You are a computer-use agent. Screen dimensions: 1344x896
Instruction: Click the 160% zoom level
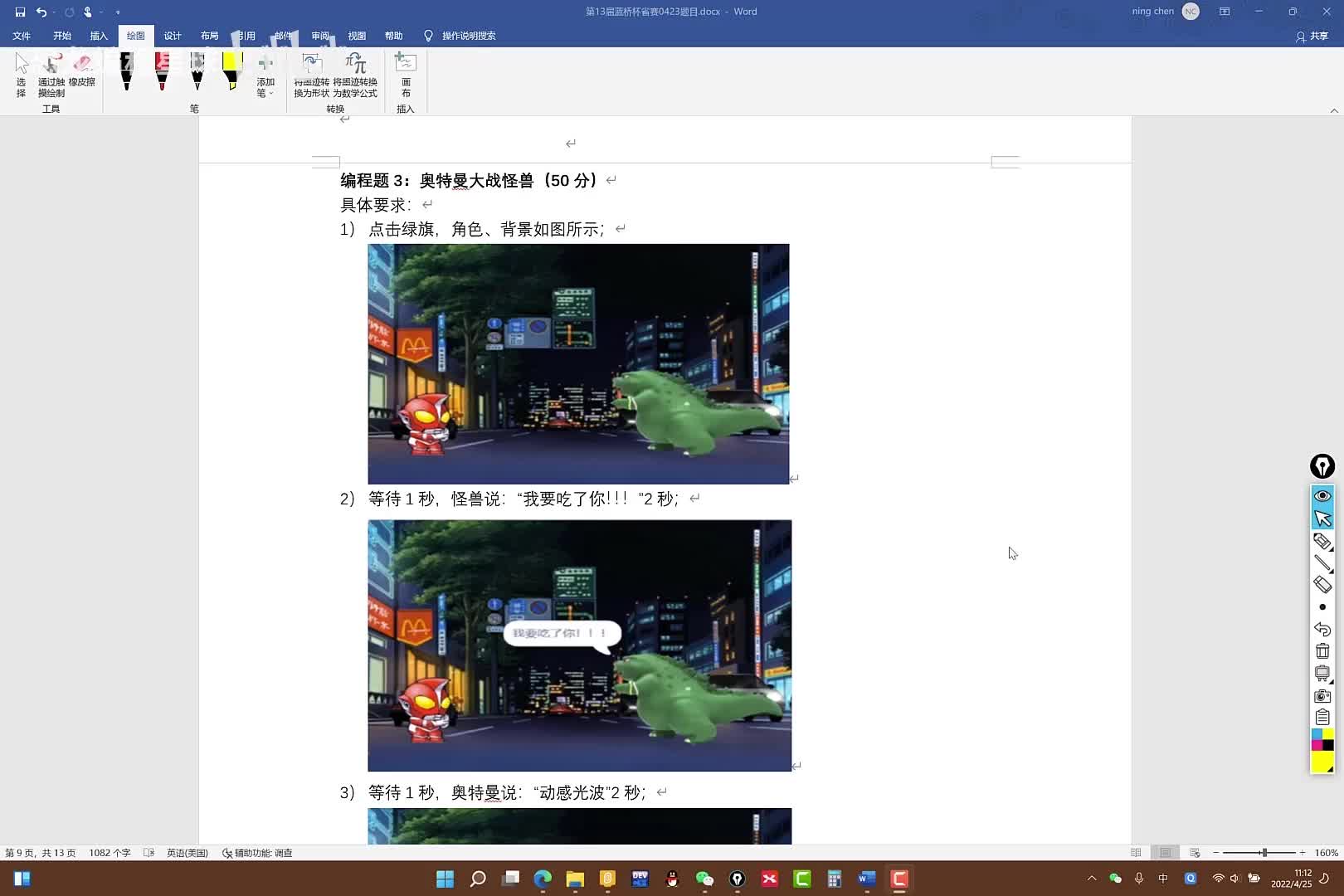tap(1326, 853)
